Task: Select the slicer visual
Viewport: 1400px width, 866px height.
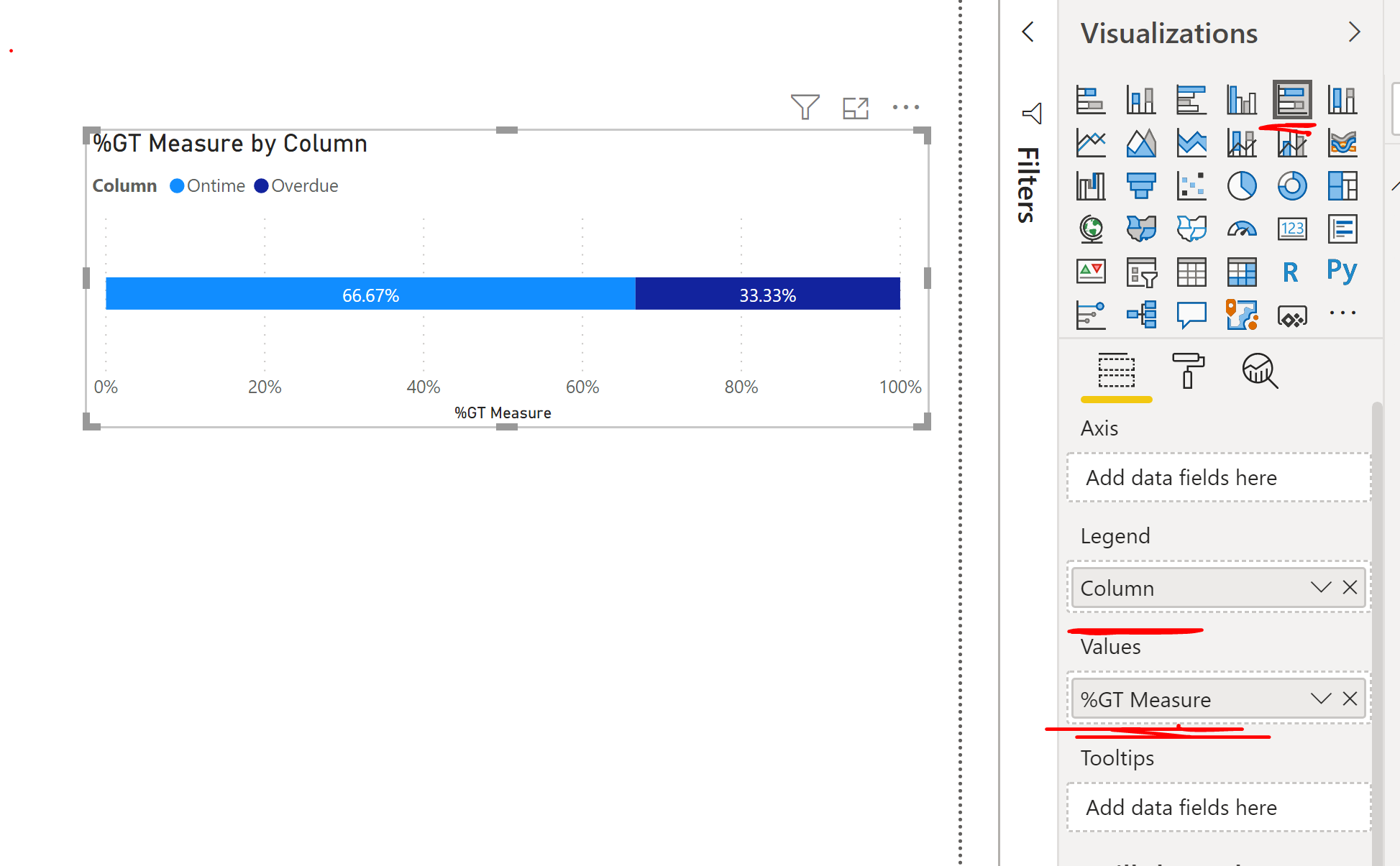Action: [1141, 272]
